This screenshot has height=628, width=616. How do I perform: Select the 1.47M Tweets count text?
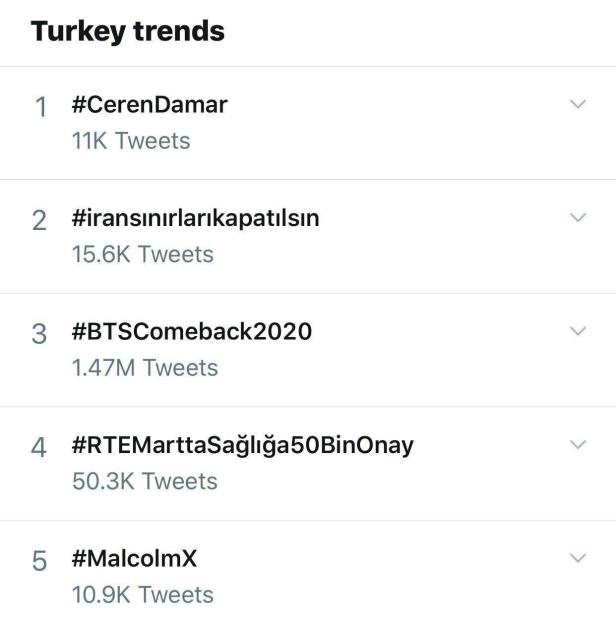(x=144, y=368)
